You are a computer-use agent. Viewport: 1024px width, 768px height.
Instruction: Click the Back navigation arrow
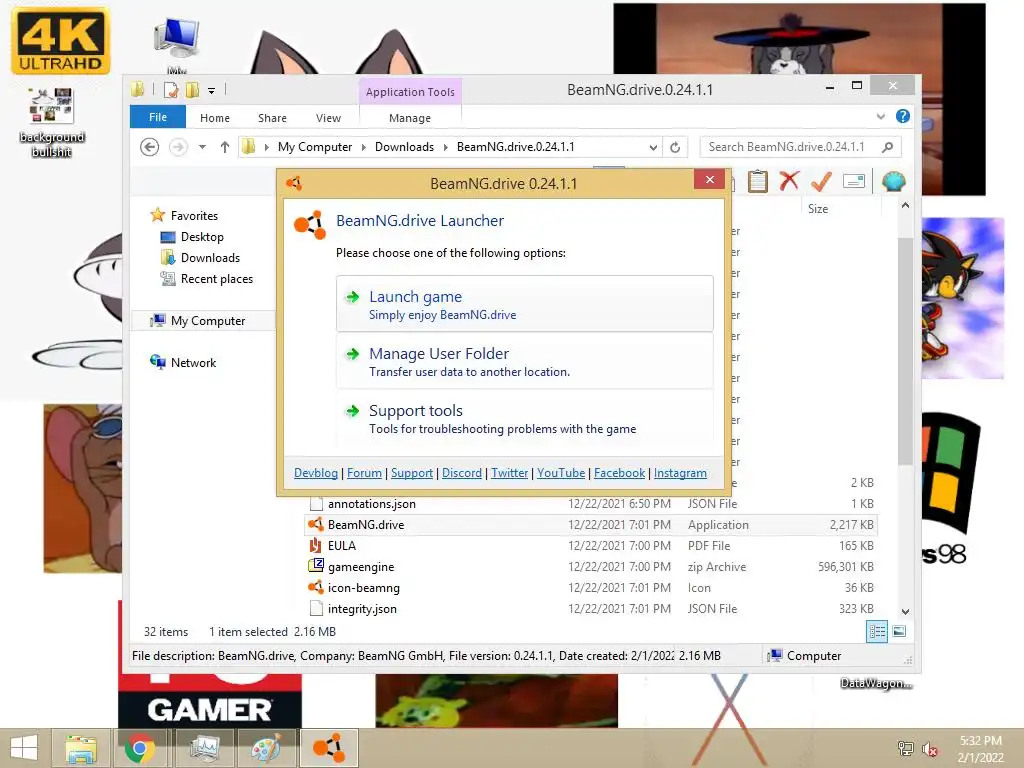tap(150, 147)
